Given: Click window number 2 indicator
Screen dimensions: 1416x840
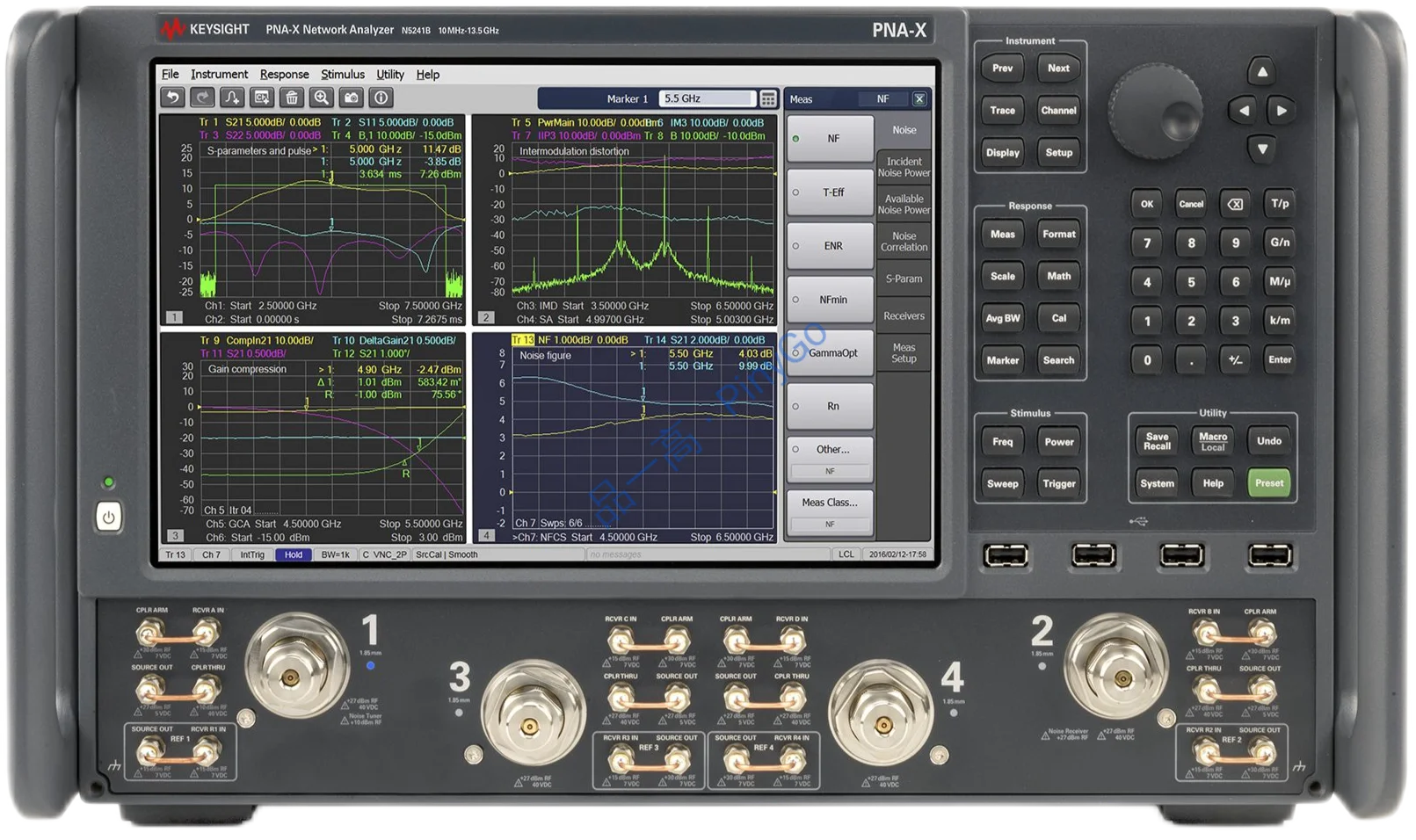Looking at the screenshot, I should coord(486,317).
